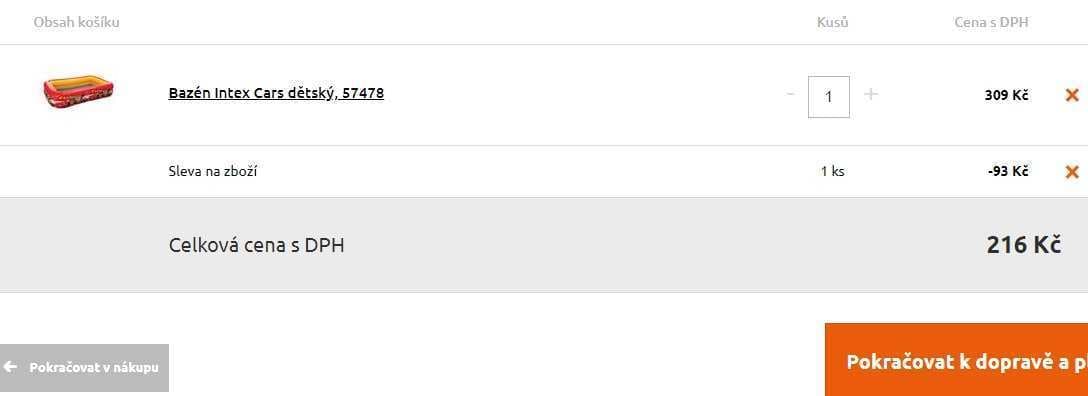Decrease quantity with the minus button

[790, 94]
